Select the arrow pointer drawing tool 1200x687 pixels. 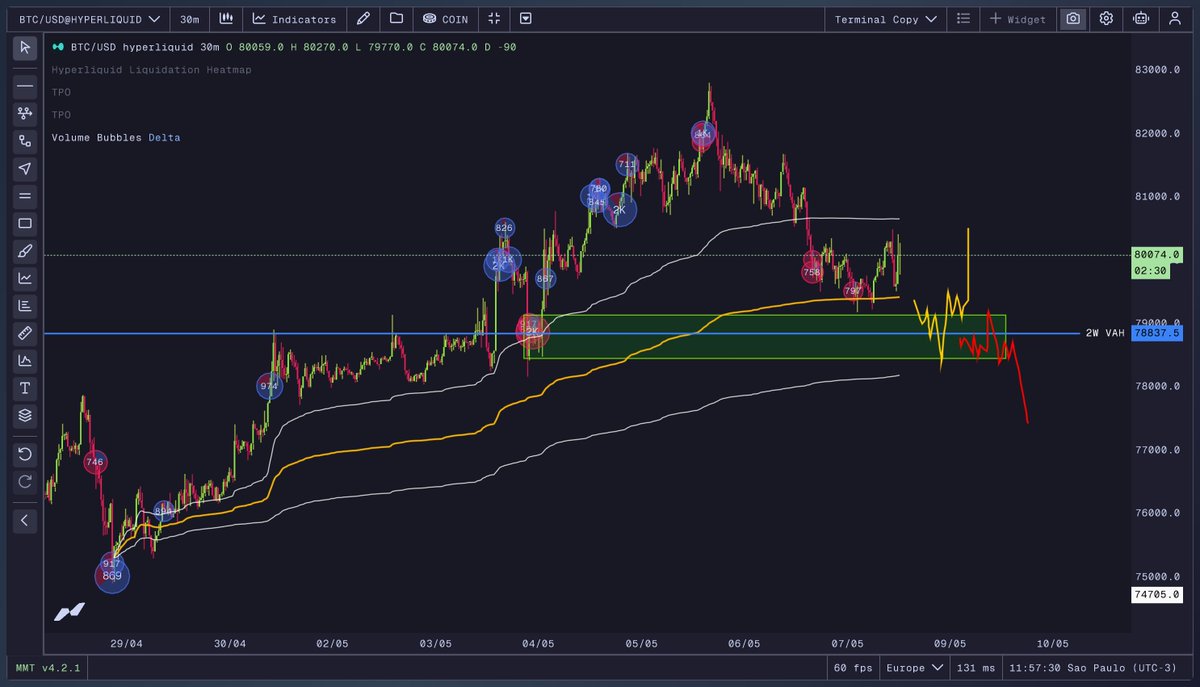[25, 169]
